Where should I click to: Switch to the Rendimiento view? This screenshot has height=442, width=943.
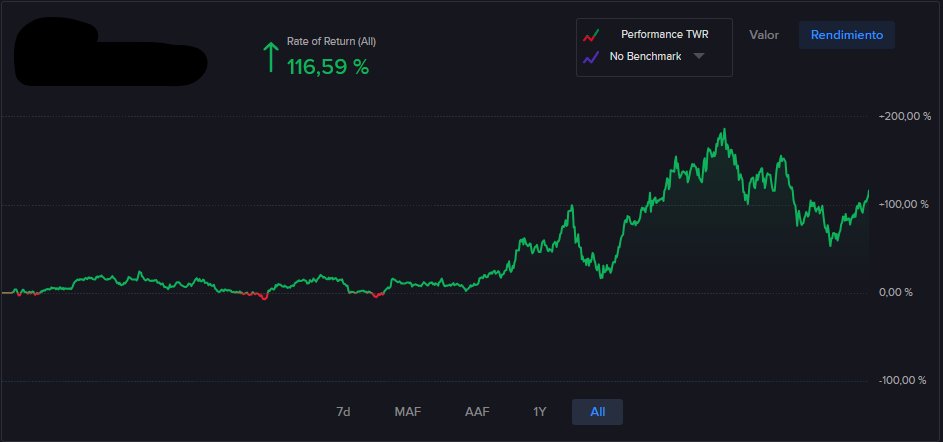[x=847, y=35]
